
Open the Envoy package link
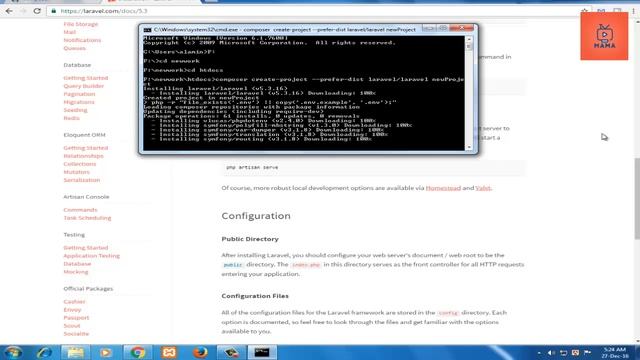pos(72,310)
